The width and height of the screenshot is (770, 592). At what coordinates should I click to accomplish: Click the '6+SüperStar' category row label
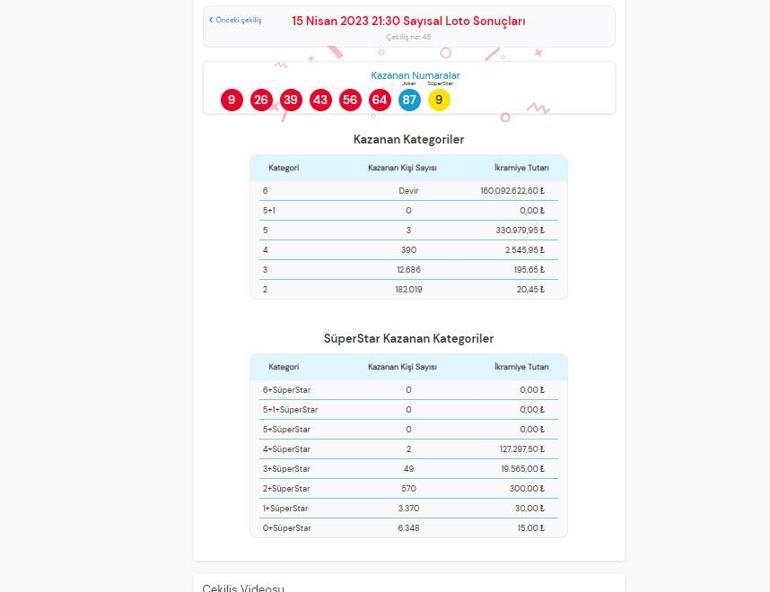click(x=287, y=390)
